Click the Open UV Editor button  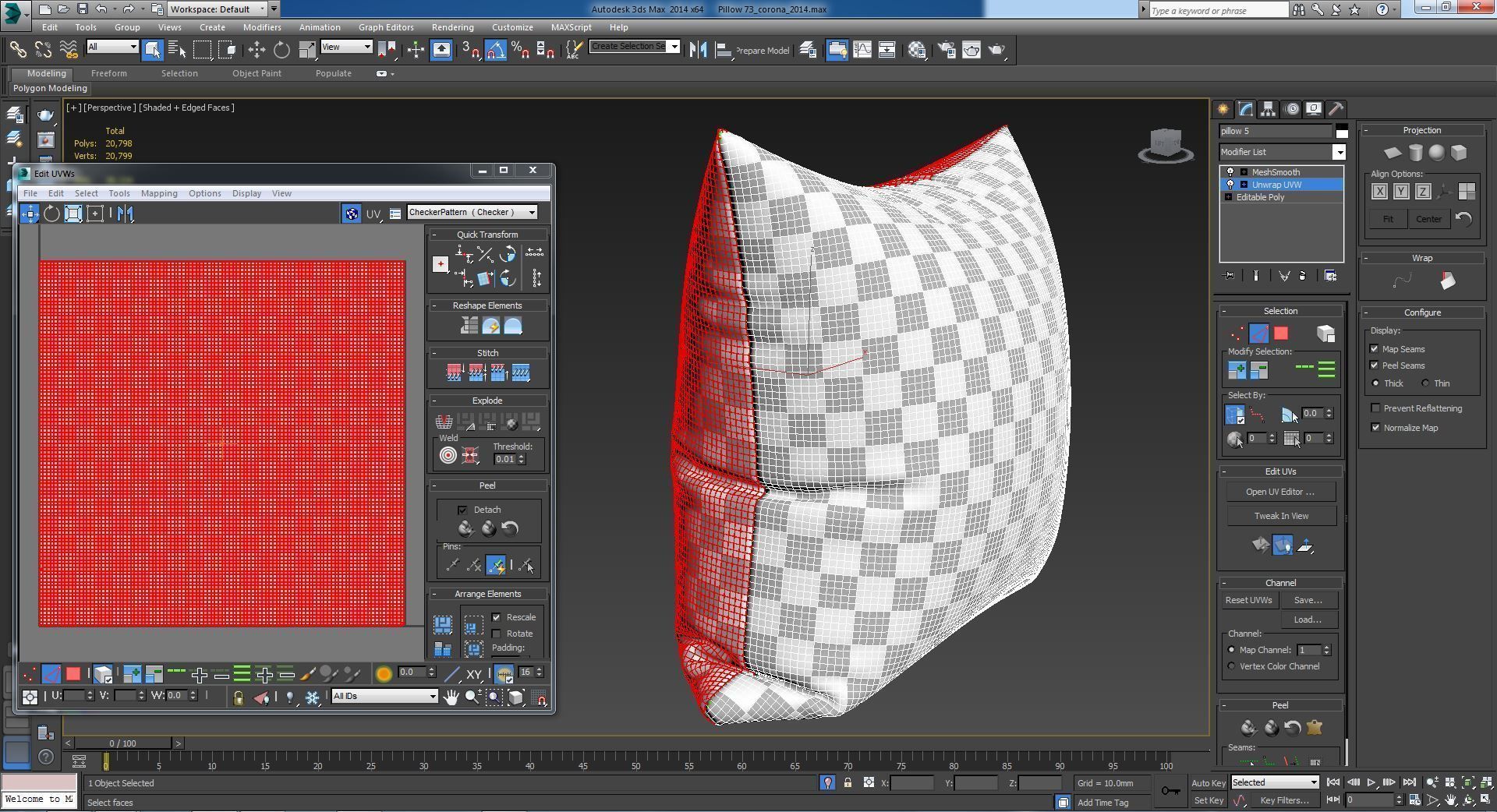click(1279, 492)
